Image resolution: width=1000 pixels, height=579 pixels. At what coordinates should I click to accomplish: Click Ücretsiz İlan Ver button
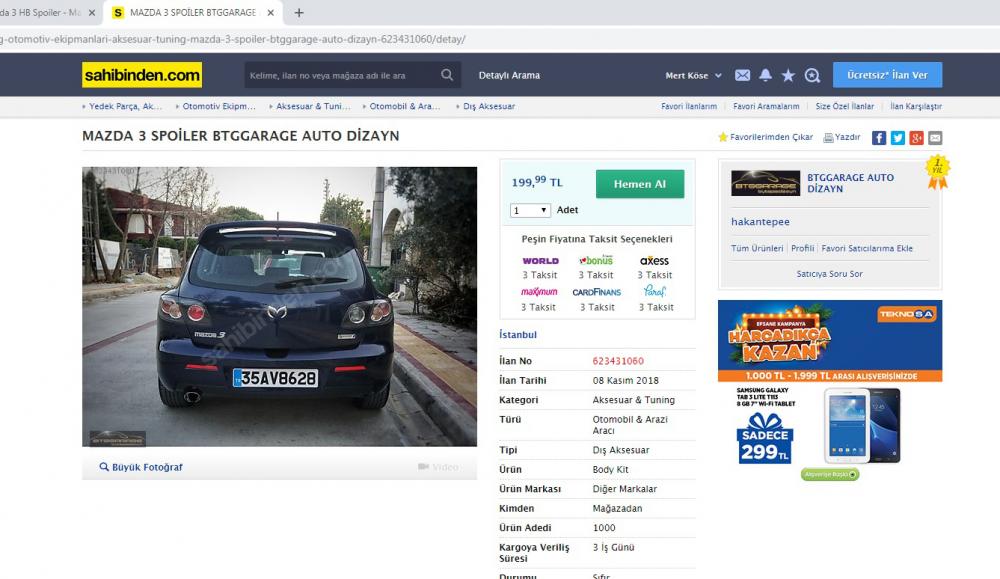[x=887, y=75]
